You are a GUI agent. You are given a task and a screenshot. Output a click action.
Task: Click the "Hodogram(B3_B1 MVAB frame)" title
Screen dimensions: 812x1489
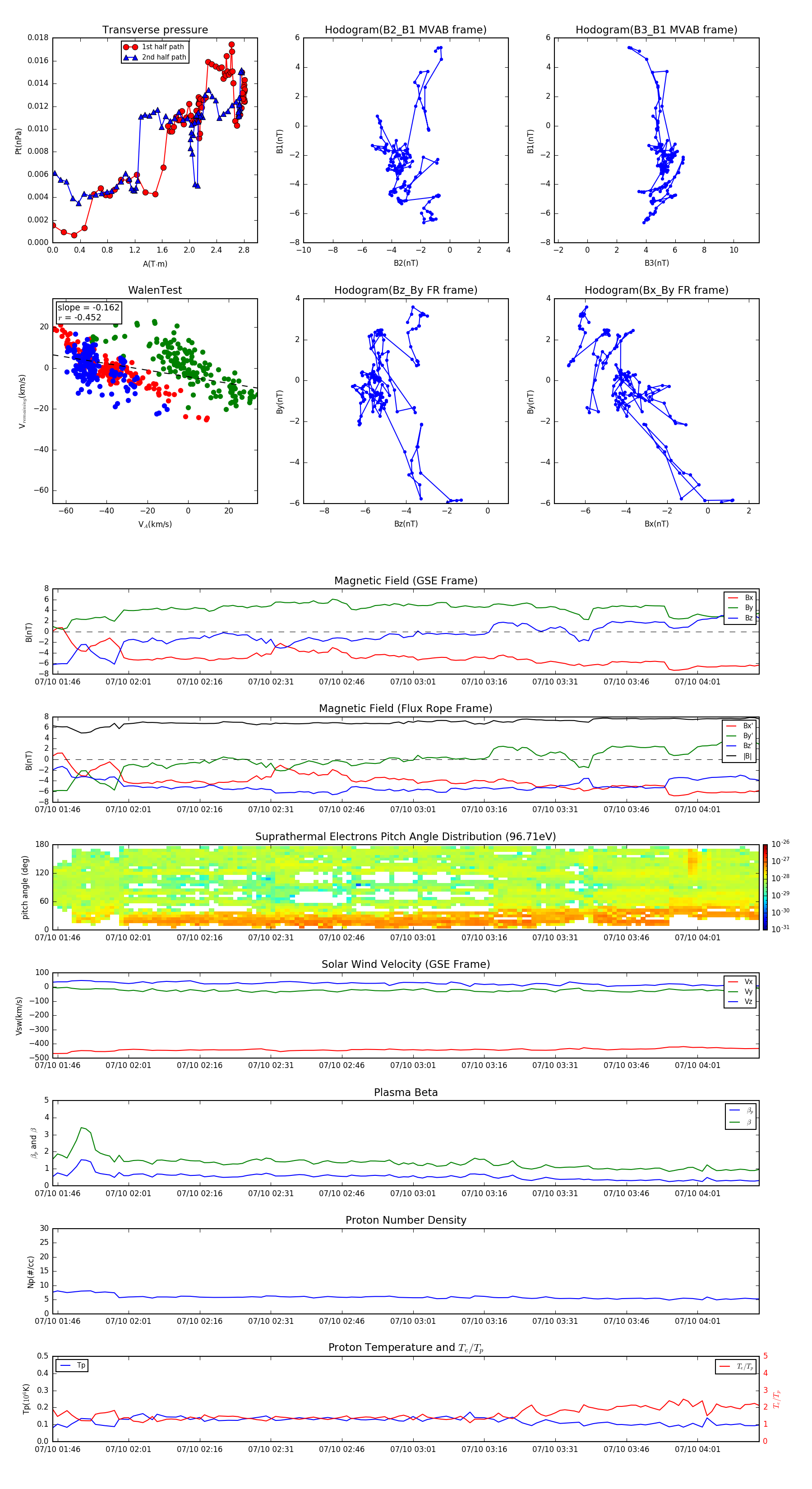[x=656, y=30]
